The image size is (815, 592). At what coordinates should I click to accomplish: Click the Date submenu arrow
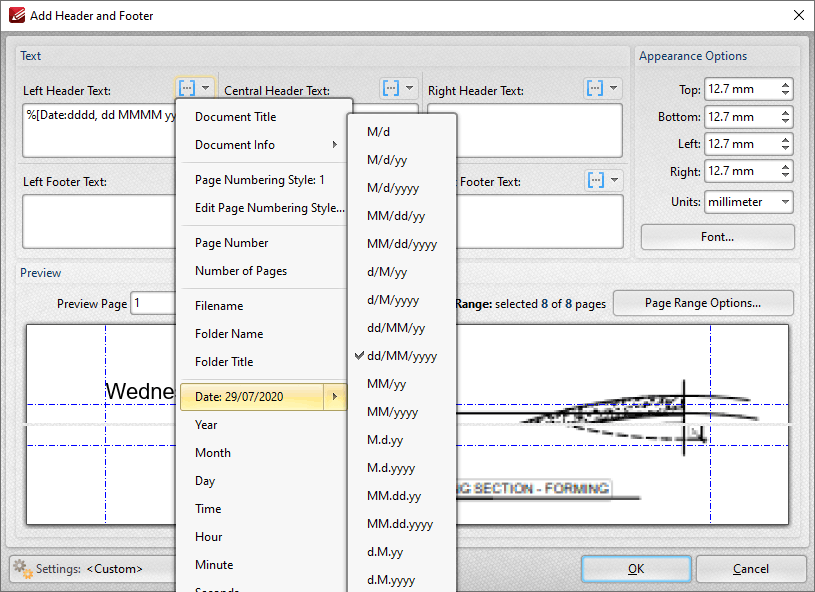coord(335,397)
